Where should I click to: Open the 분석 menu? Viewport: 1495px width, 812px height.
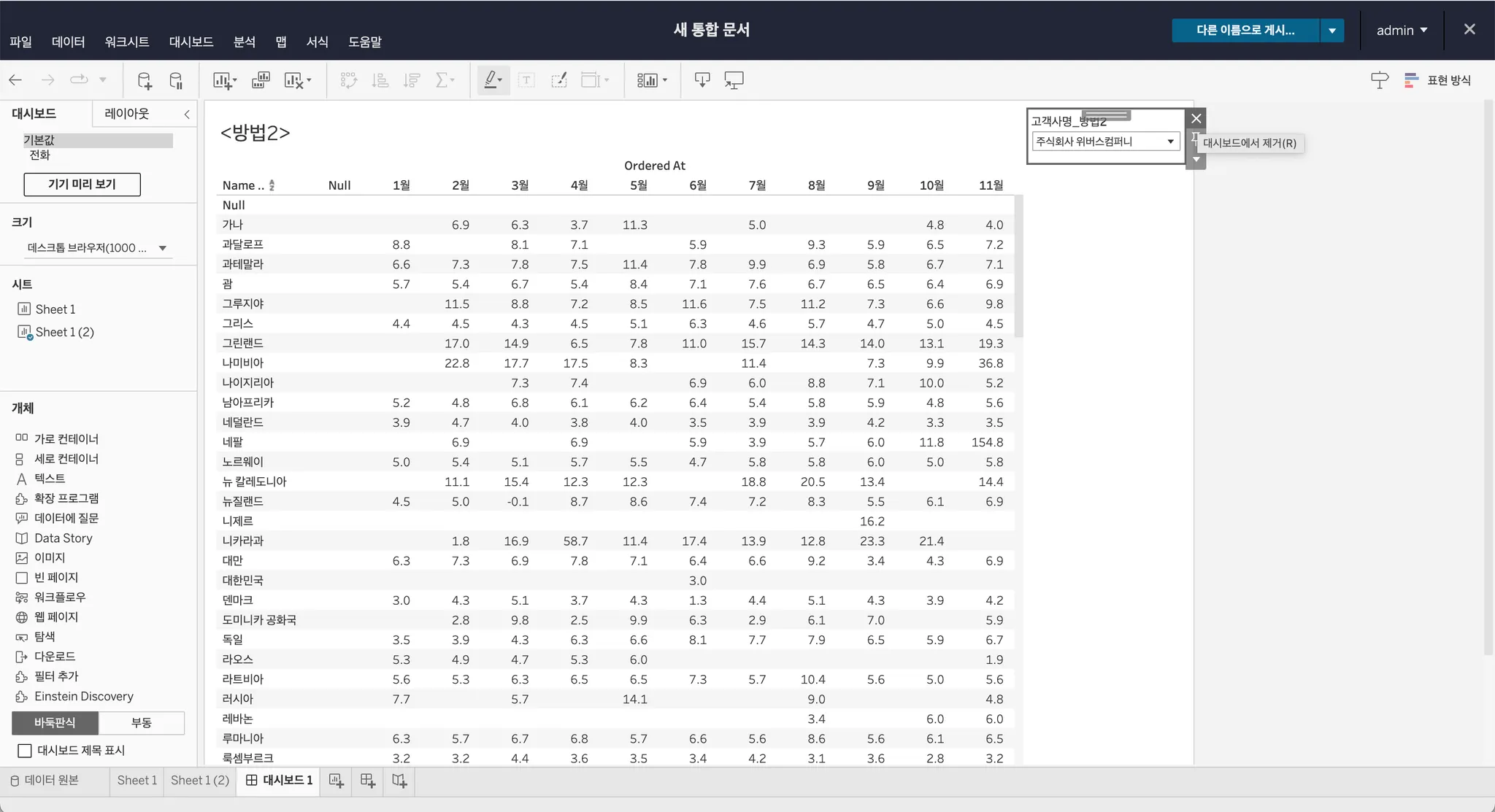tap(244, 42)
